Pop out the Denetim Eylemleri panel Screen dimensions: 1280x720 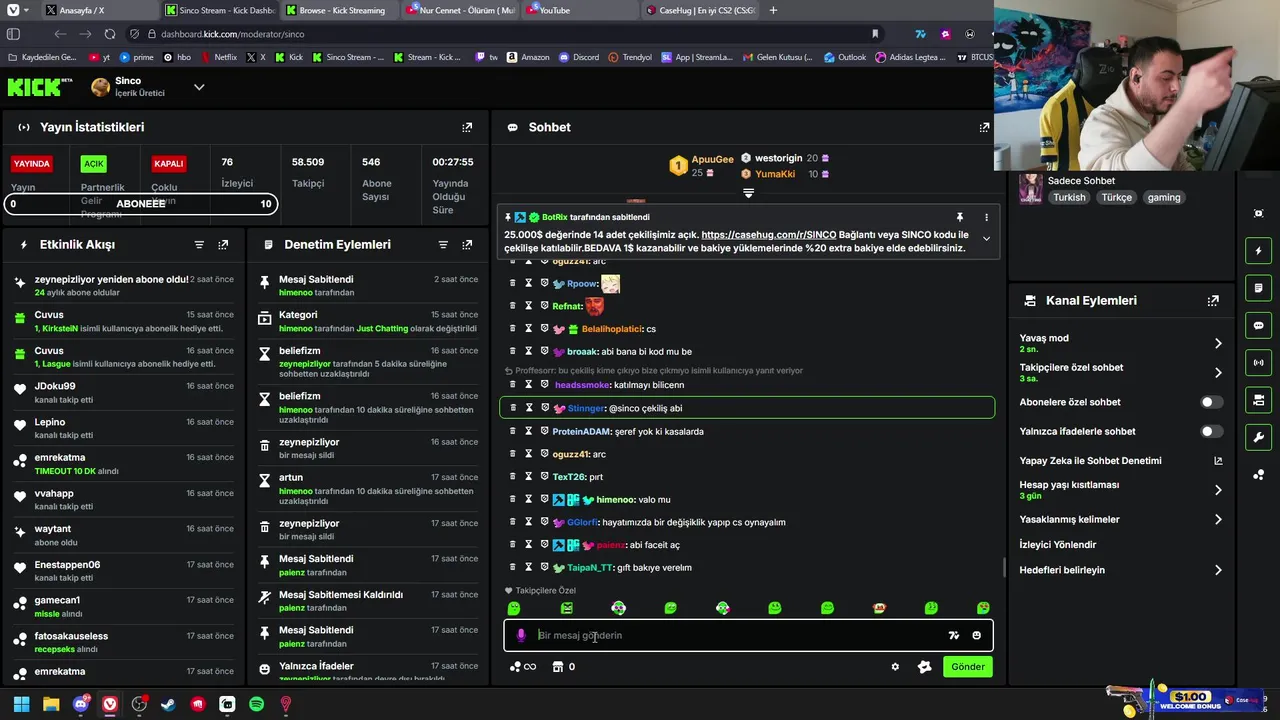click(467, 244)
